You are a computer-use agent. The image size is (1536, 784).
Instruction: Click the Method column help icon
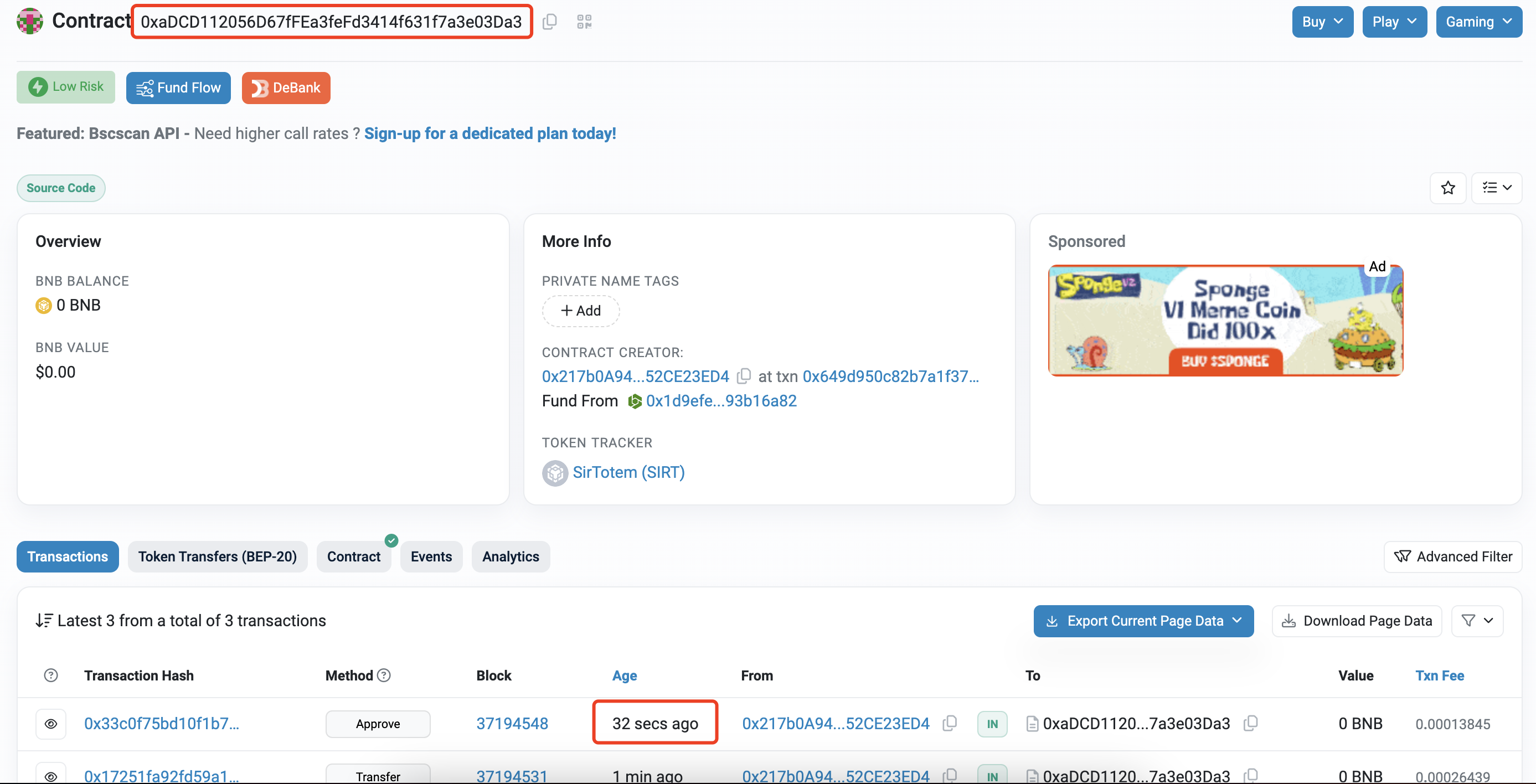[x=384, y=675]
